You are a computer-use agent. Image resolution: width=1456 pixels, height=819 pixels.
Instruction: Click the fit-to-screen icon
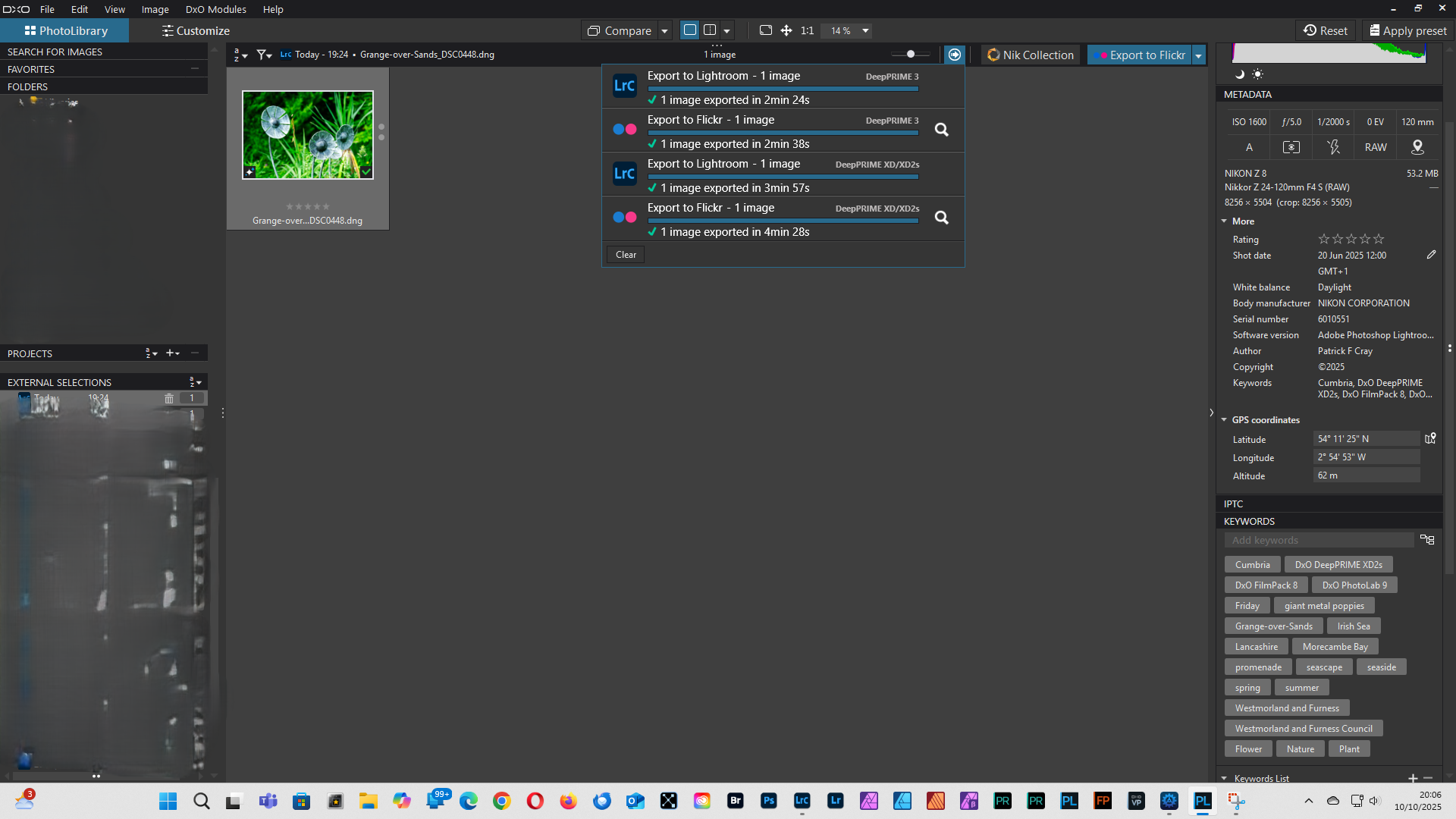coord(766,30)
